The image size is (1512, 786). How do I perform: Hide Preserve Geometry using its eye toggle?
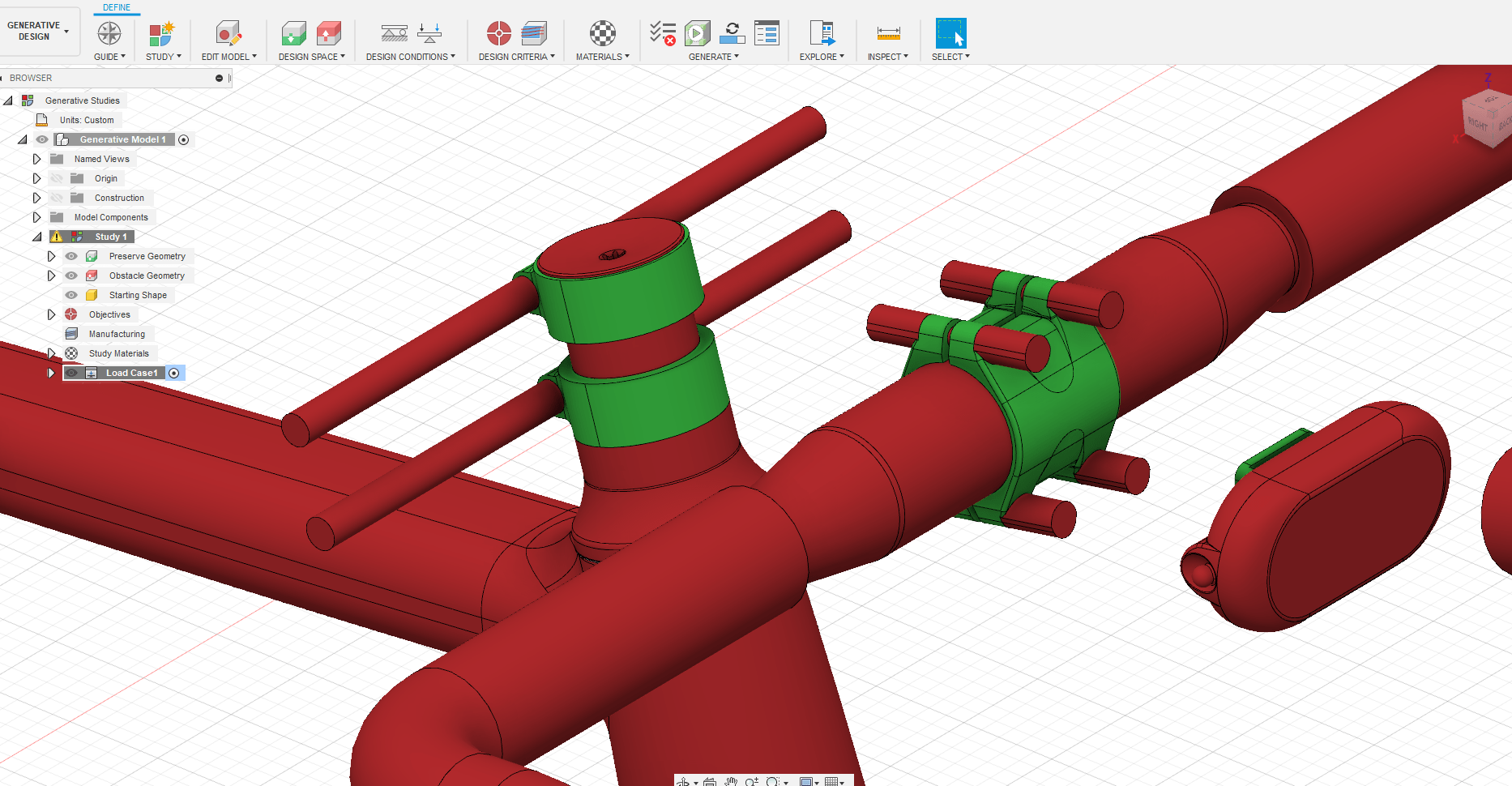pyautogui.click(x=71, y=255)
